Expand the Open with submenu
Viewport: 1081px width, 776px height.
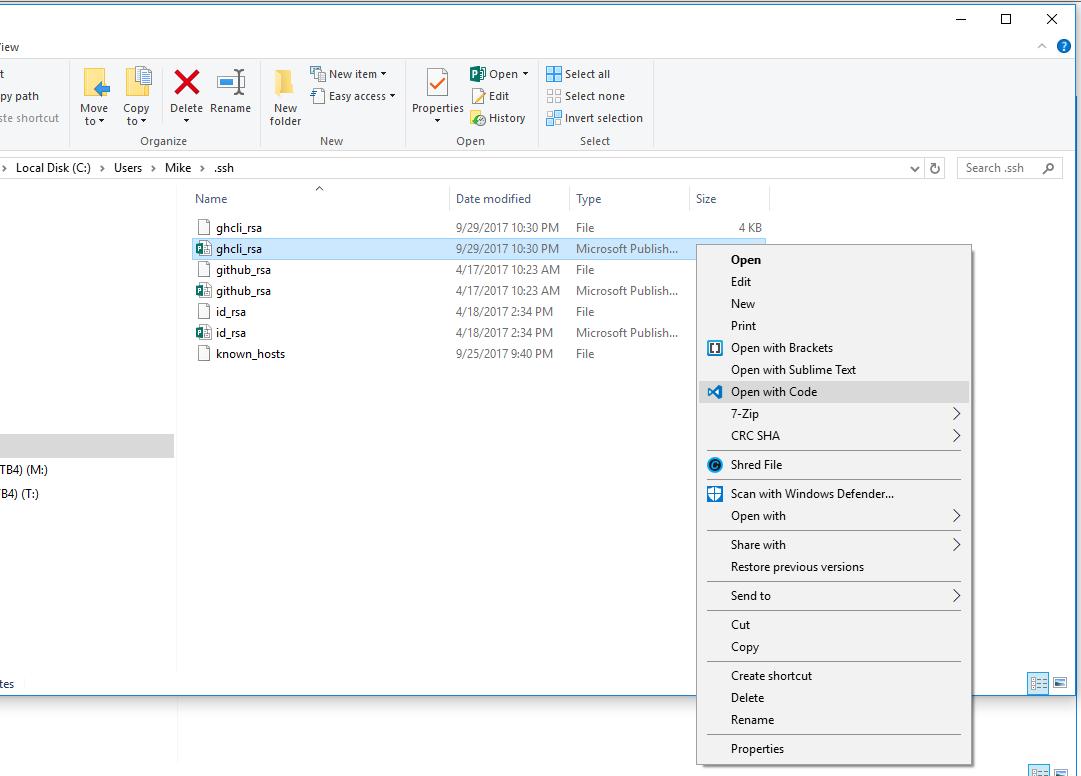834,516
